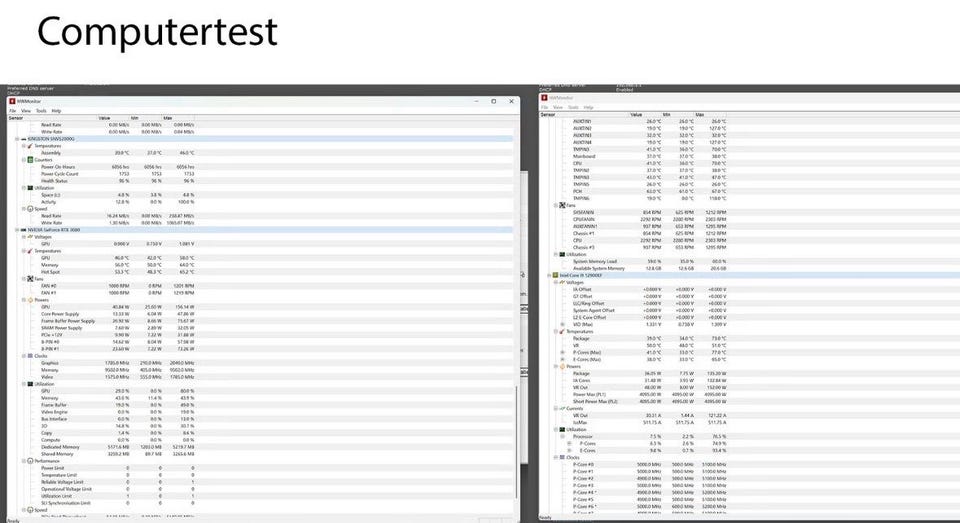Screen dimensions: 960x523
Task: Click the left window vertical scrollbar thumb
Action: [x=517, y=441]
